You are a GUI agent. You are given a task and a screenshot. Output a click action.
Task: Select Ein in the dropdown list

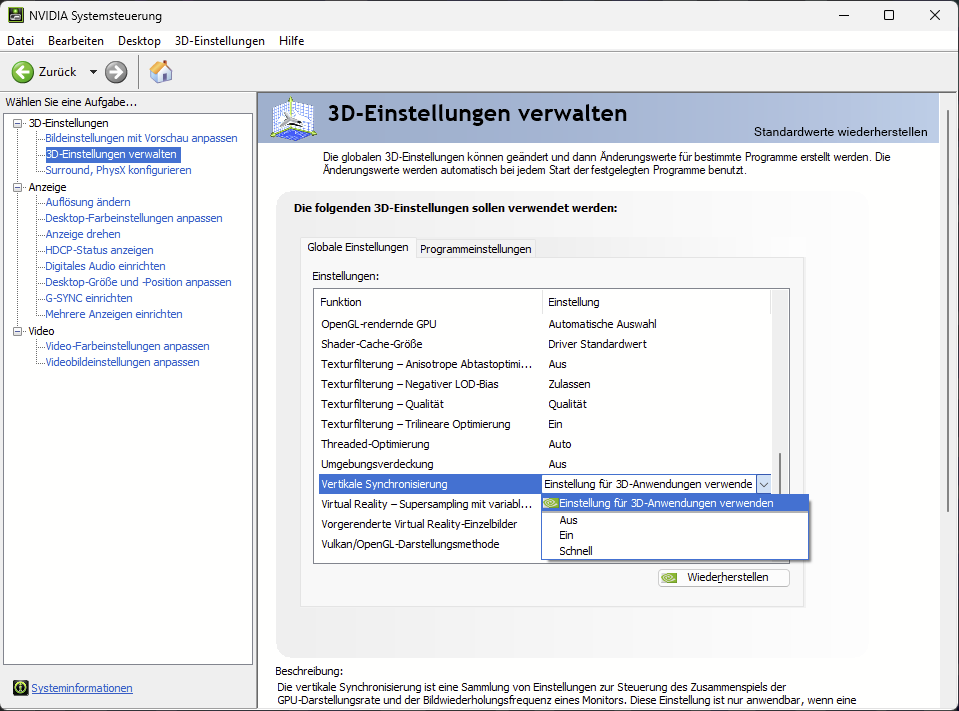pos(675,536)
